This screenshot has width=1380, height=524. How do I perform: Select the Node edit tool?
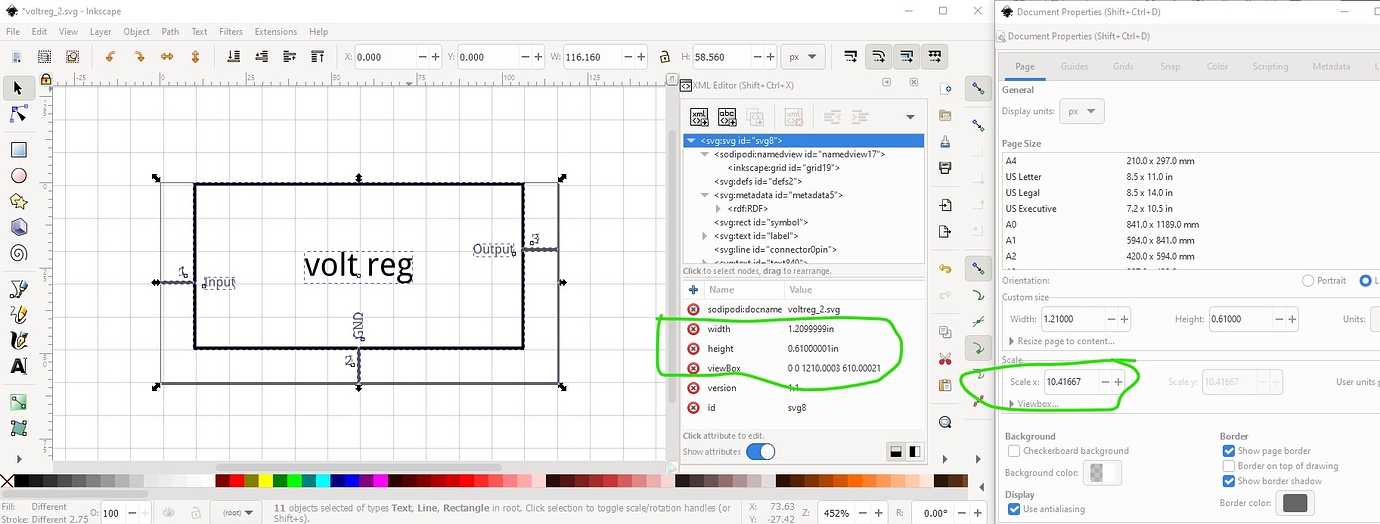click(x=18, y=113)
